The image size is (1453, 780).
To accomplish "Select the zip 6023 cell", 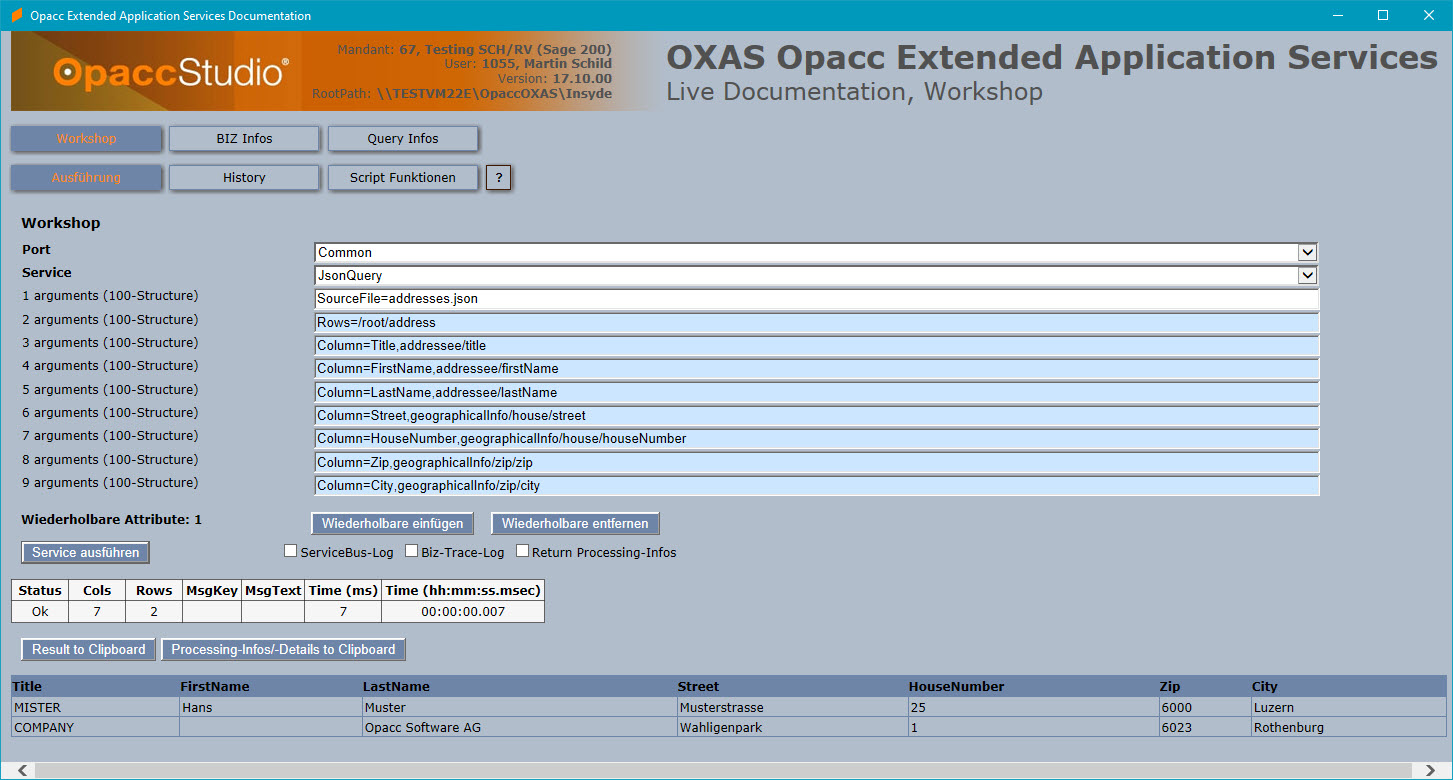I will click(x=1204, y=727).
